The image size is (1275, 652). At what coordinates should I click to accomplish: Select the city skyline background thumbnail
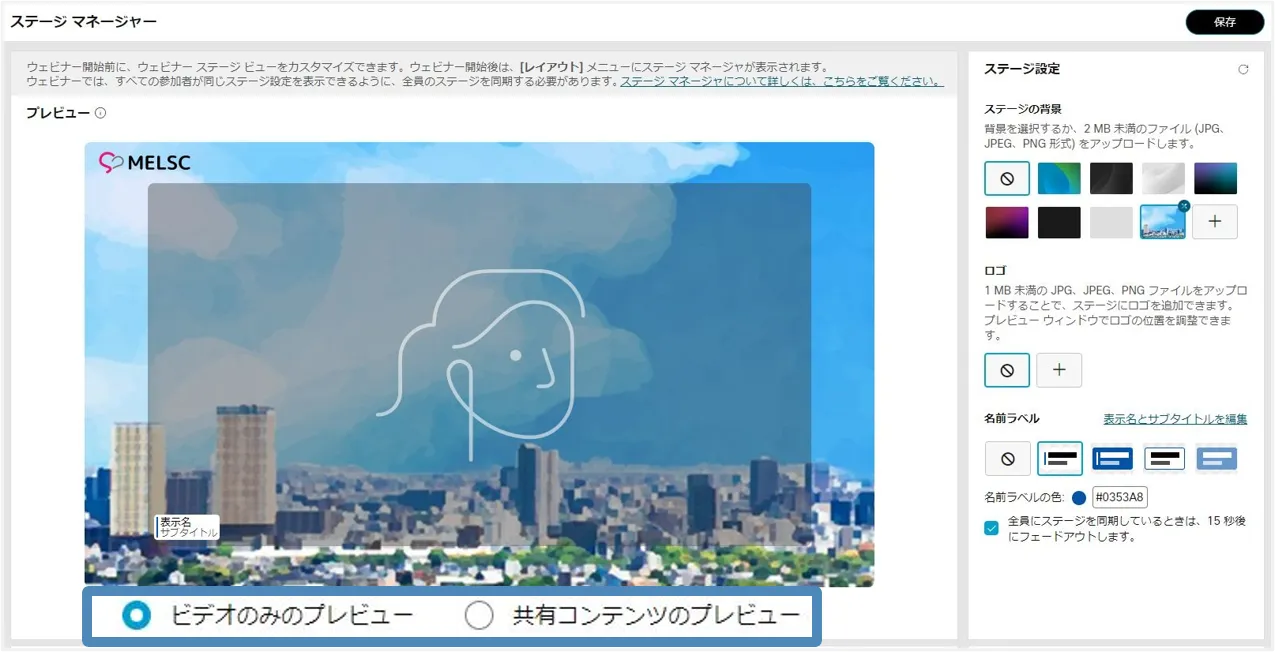pos(1162,222)
